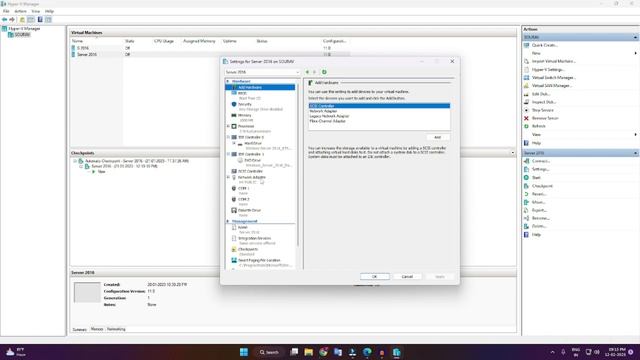Open Hyper-V Settings action
The image size is (640, 360).
coord(548,70)
